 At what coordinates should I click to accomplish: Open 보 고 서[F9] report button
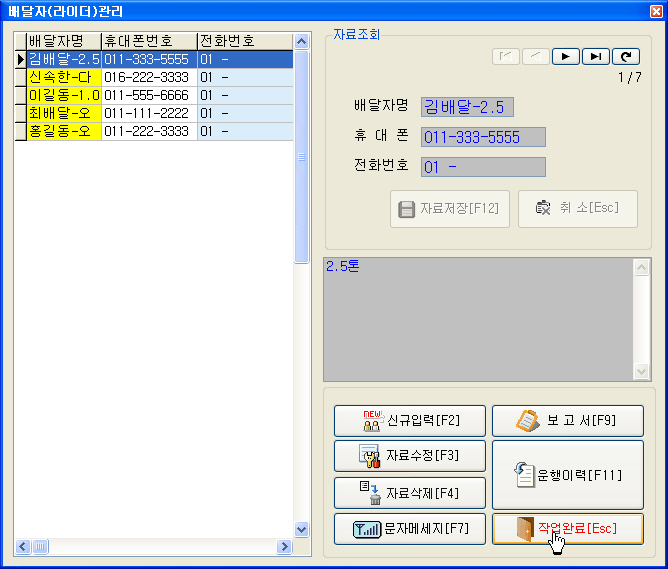point(568,421)
